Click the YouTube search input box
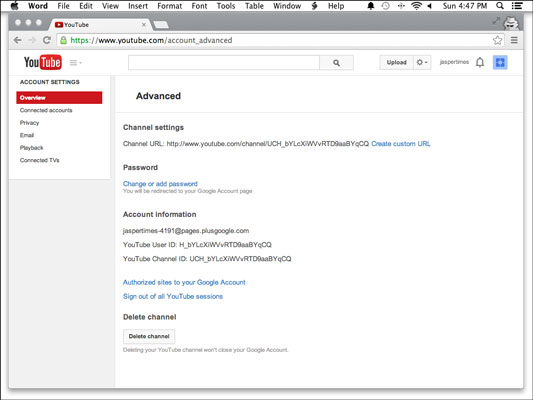The image size is (533, 400). pos(224,63)
